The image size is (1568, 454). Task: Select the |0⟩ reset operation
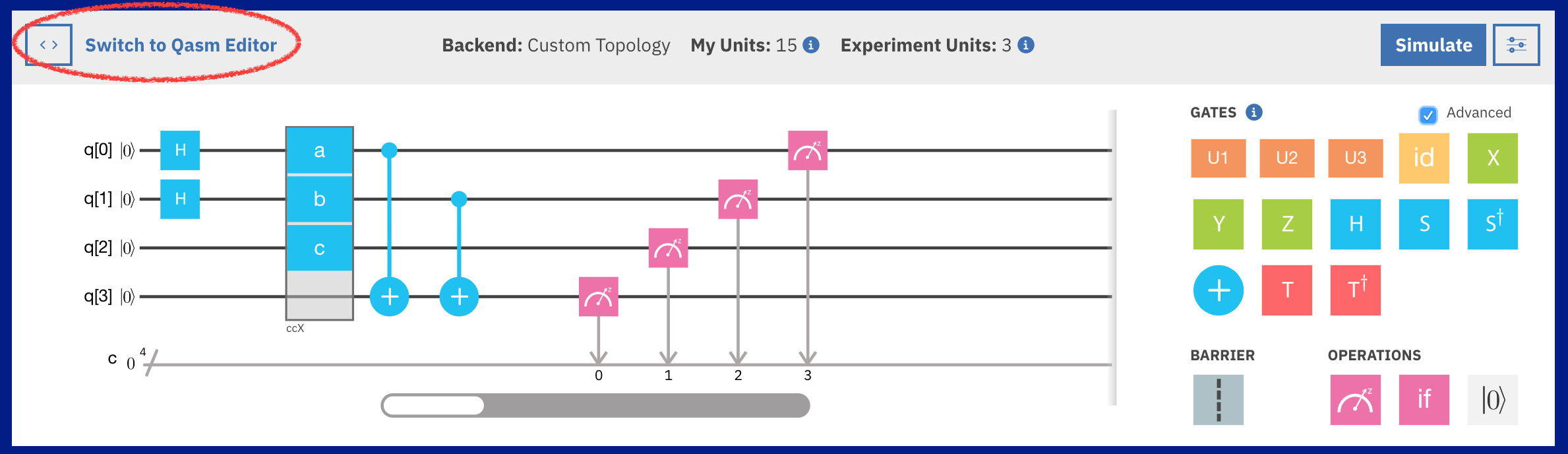point(1492,399)
